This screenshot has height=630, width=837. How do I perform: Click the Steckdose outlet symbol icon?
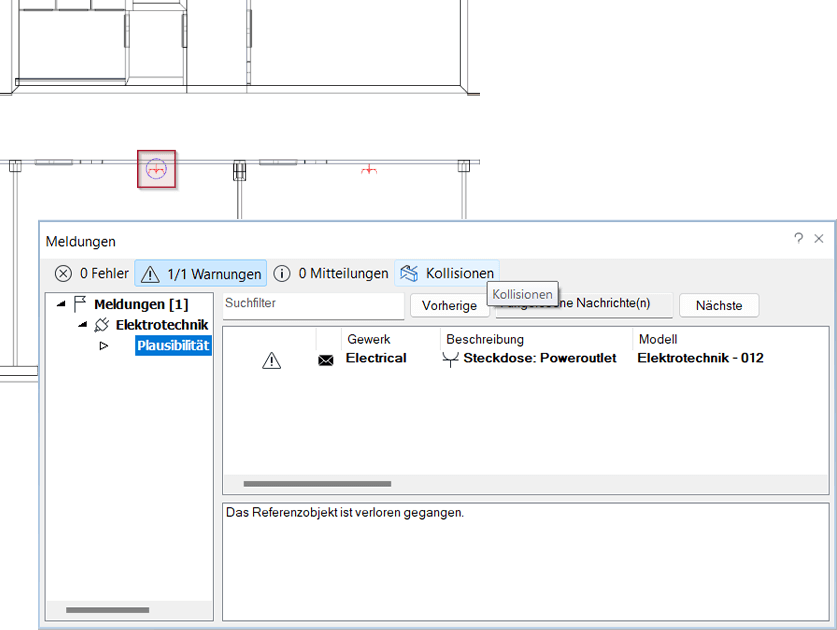452,359
